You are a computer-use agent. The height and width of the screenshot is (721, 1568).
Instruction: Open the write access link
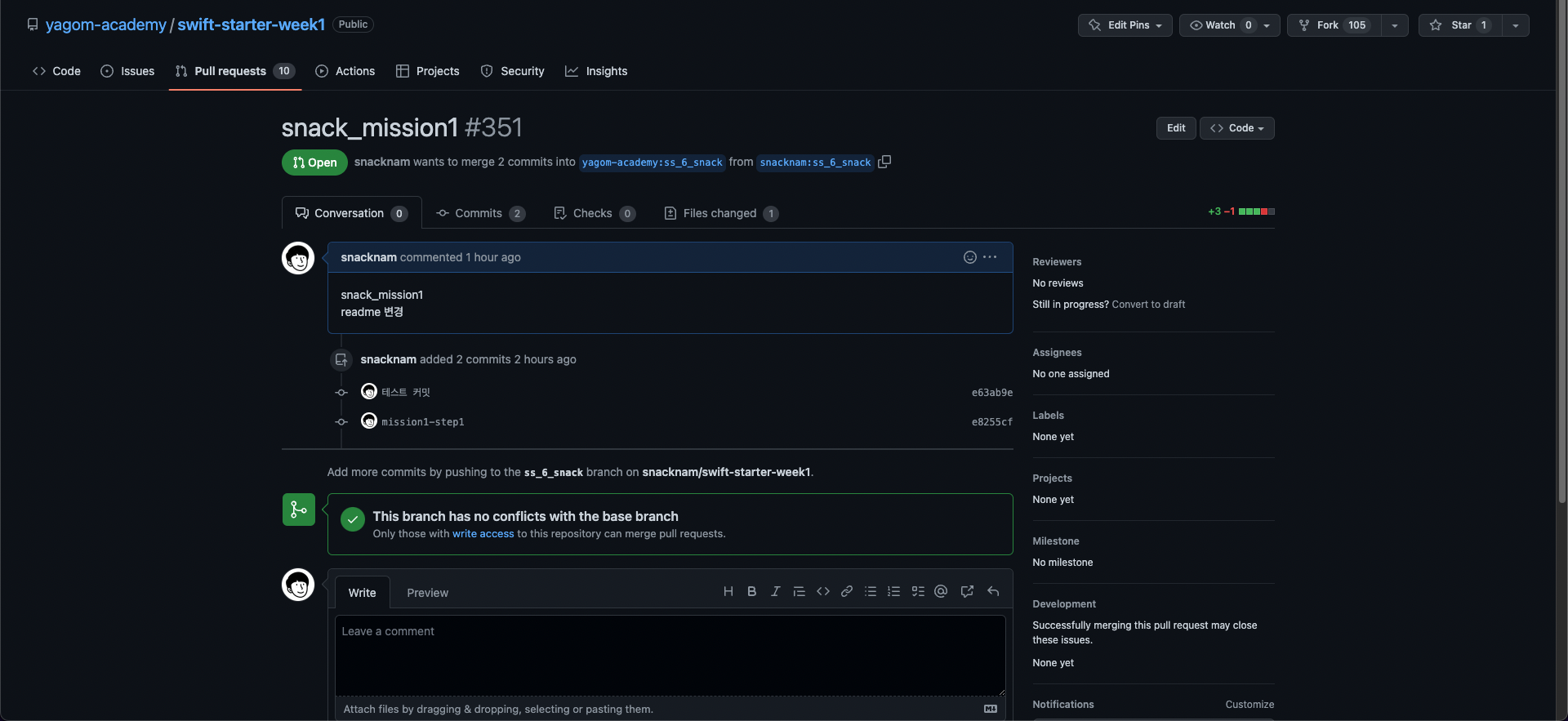pos(483,534)
